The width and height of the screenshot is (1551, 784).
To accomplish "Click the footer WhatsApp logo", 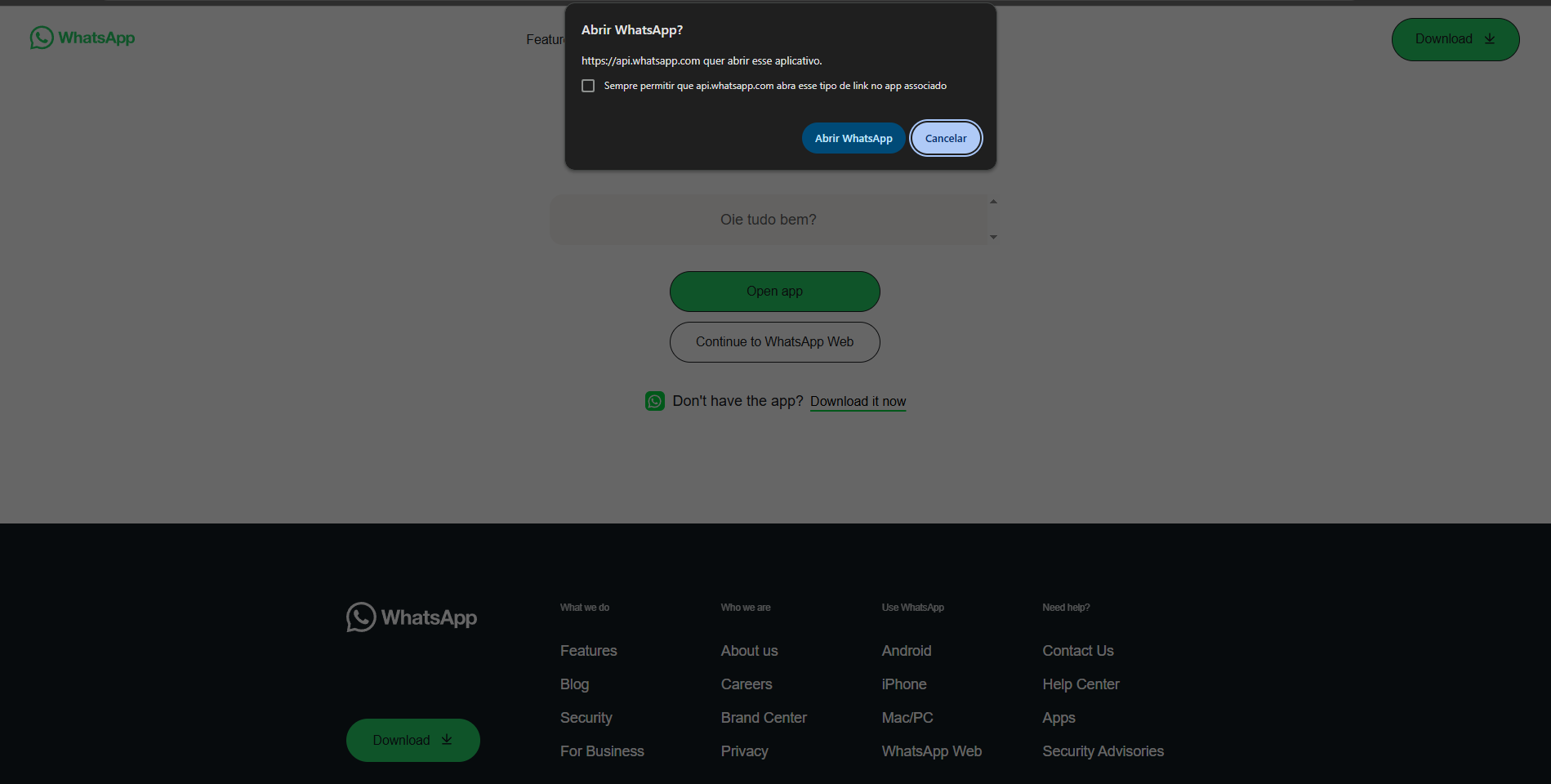I will tap(412, 617).
